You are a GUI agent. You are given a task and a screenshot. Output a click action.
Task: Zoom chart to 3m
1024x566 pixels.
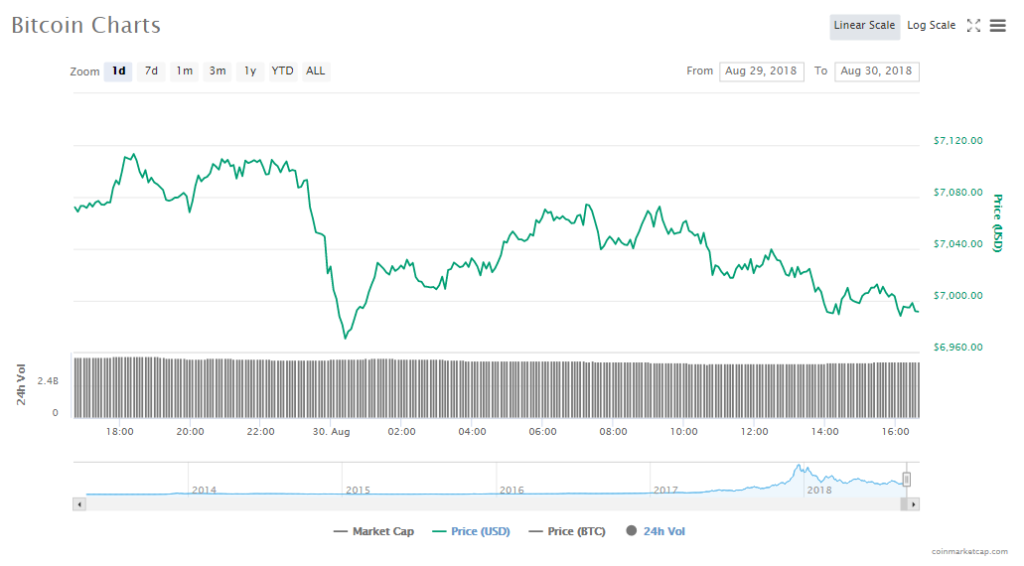pos(217,71)
